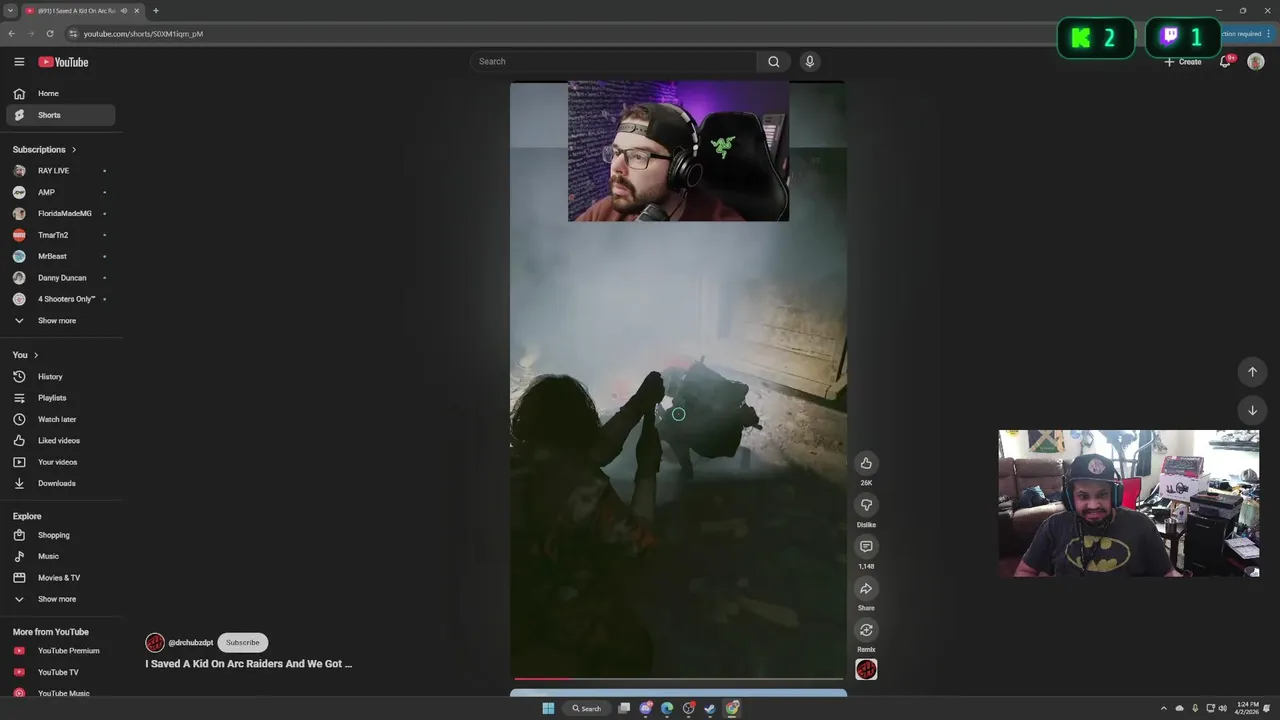Click the Windows taskbar Search box
Viewport: 1280px width, 720px height.
(x=585, y=709)
